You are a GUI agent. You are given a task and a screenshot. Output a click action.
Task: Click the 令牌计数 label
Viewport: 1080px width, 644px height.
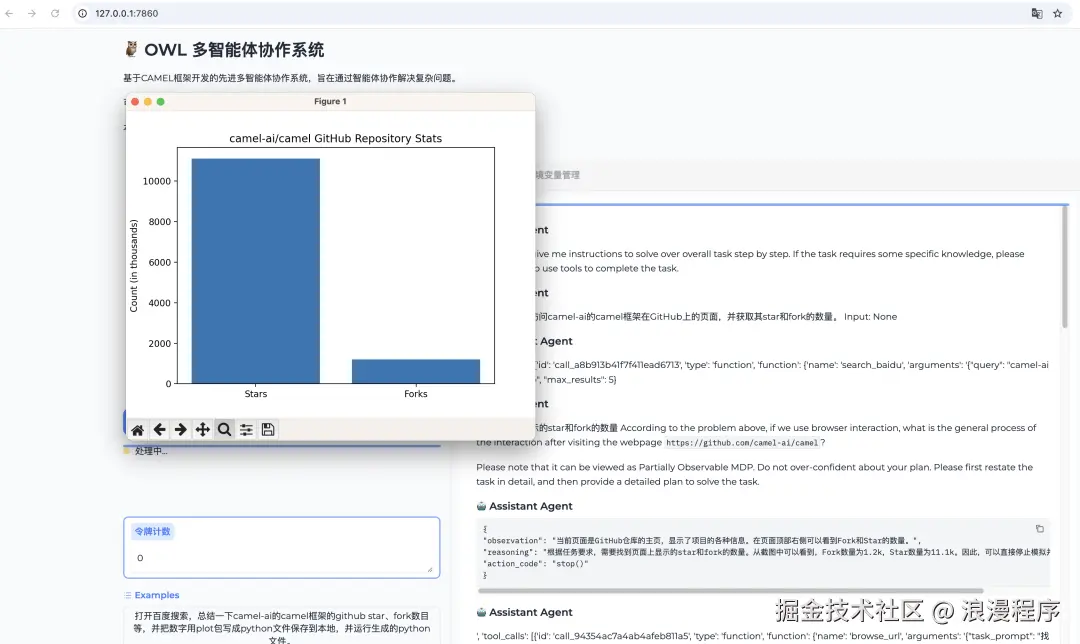pyautogui.click(x=152, y=532)
